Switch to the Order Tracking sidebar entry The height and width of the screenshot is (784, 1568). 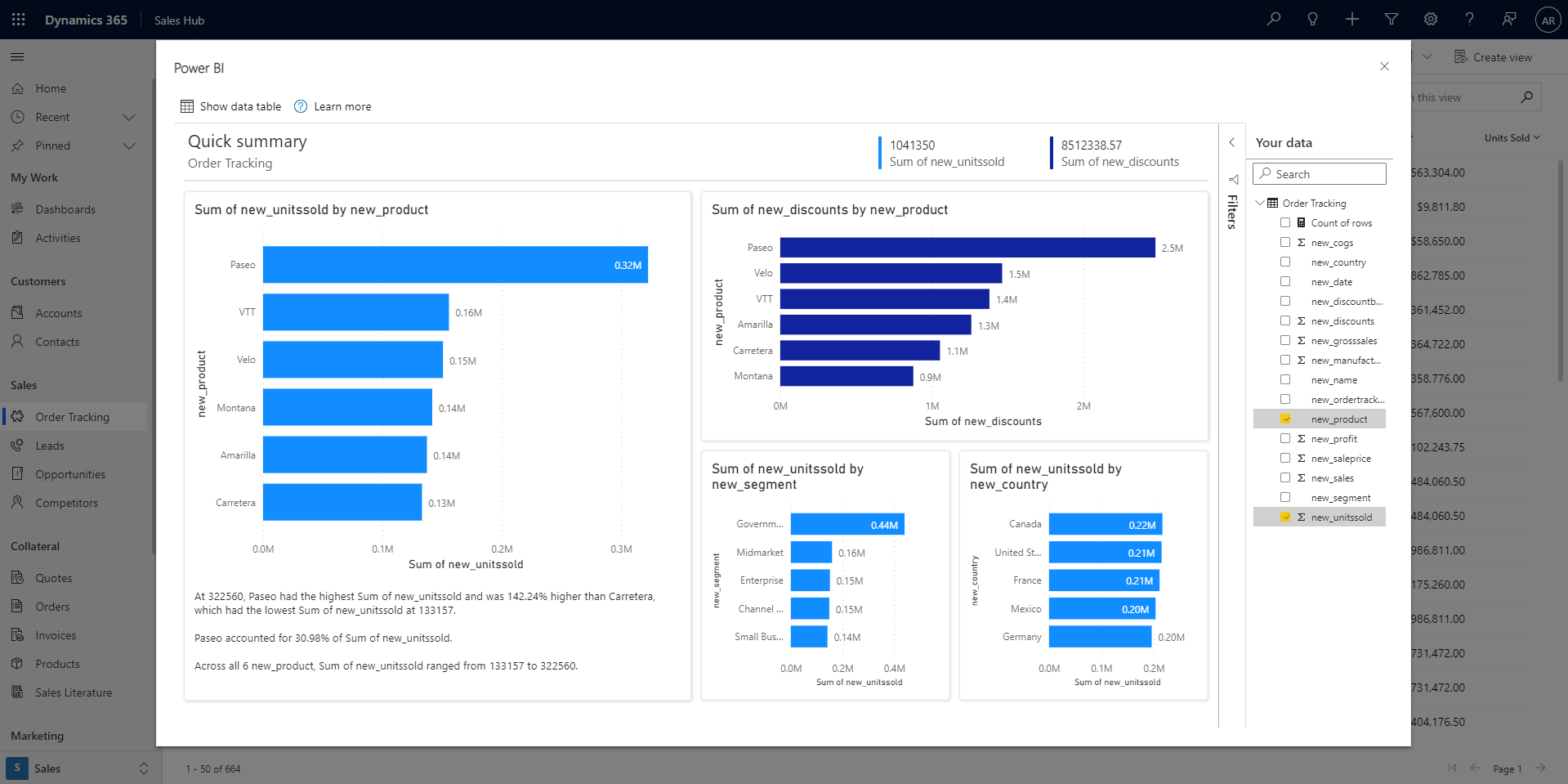tap(74, 416)
